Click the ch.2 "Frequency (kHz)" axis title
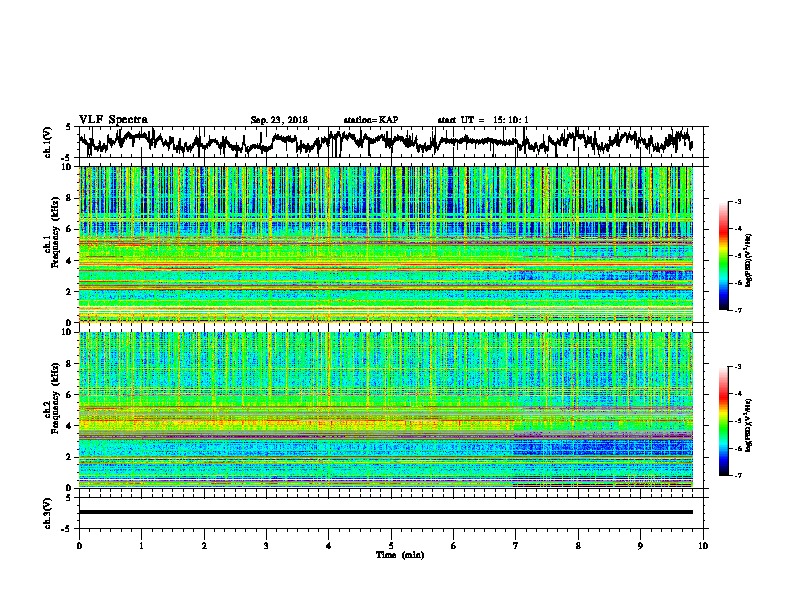The image size is (792, 612). (55, 398)
